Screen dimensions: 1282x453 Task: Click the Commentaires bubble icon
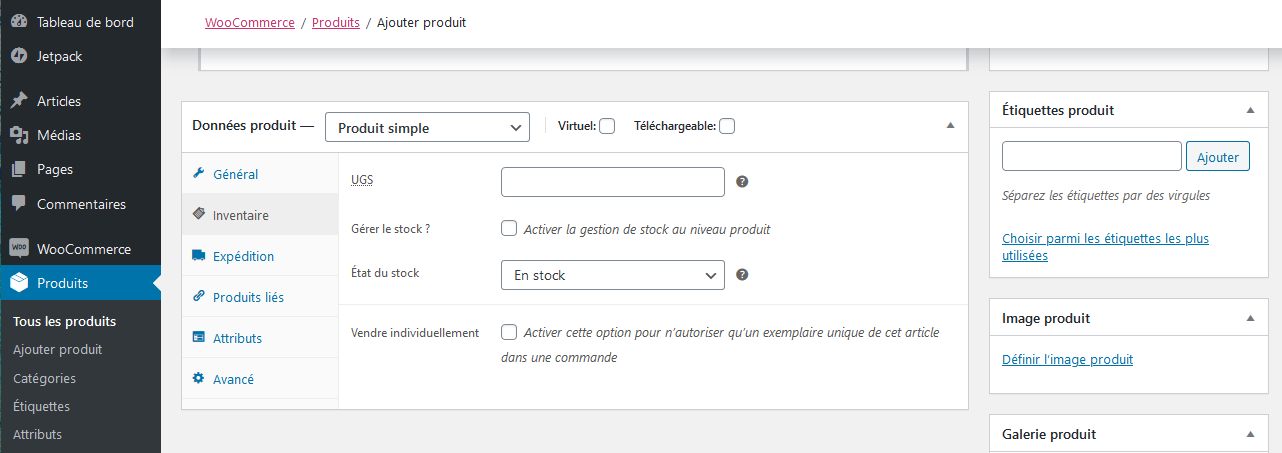pyautogui.click(x=18, y=203)
